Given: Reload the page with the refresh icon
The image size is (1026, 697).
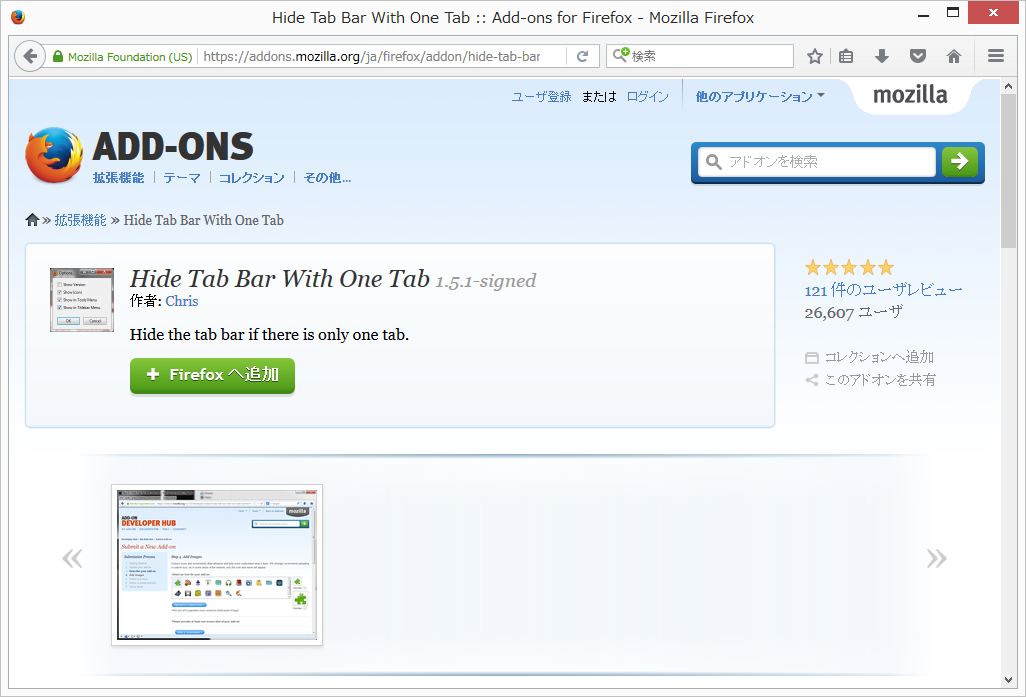Looking at the screenshot, I should [x=583, y=56].
